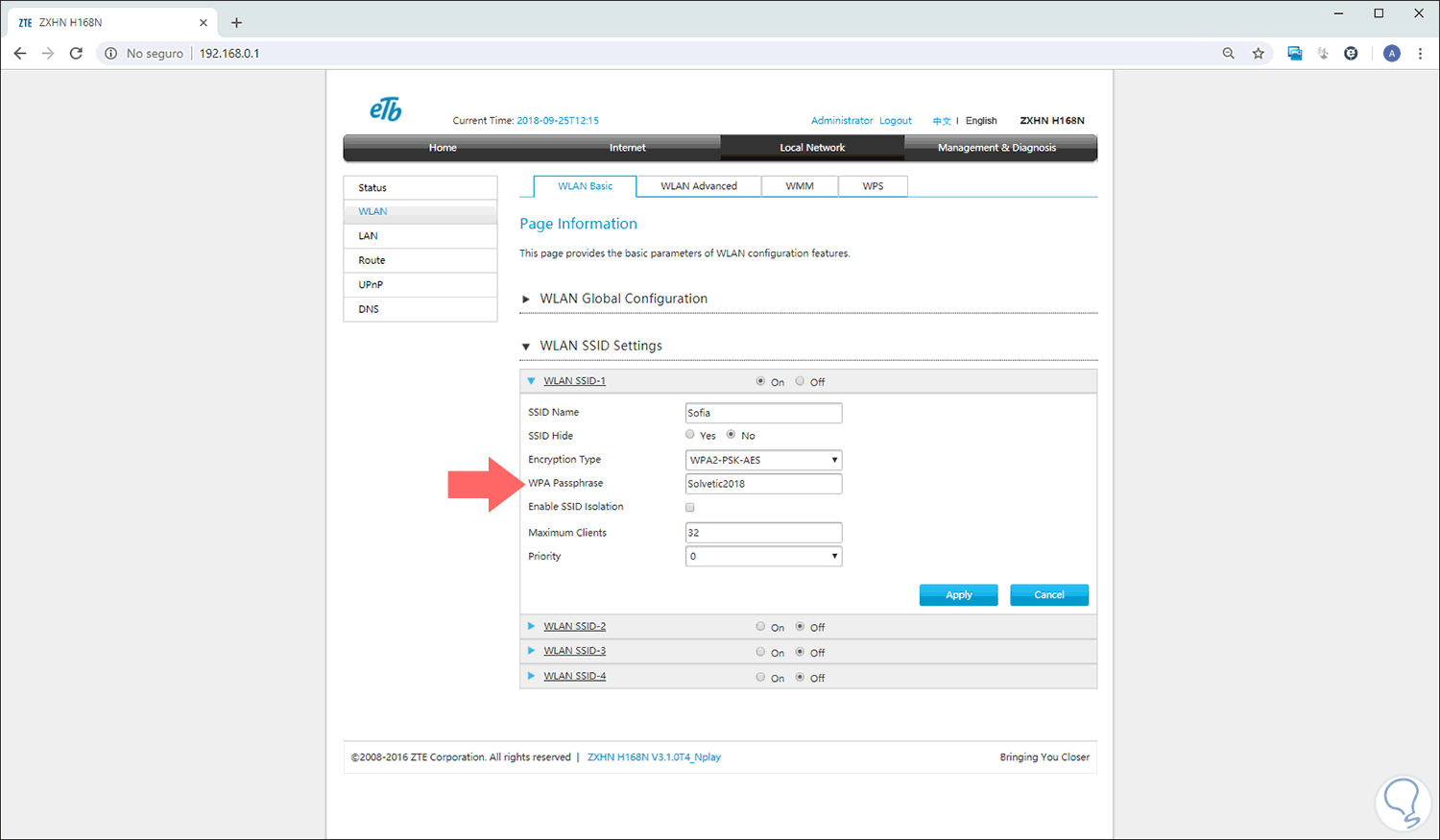Cancel the WLAN SSID changes
The width and height of the screenshot is (1440, 840).
tap(1049, 595)
